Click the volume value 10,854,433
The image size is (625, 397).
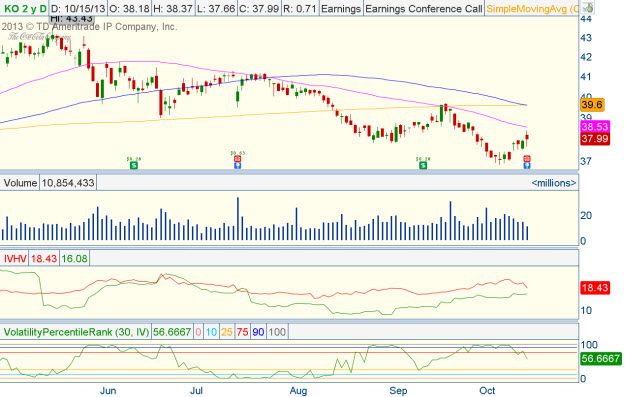68,183
